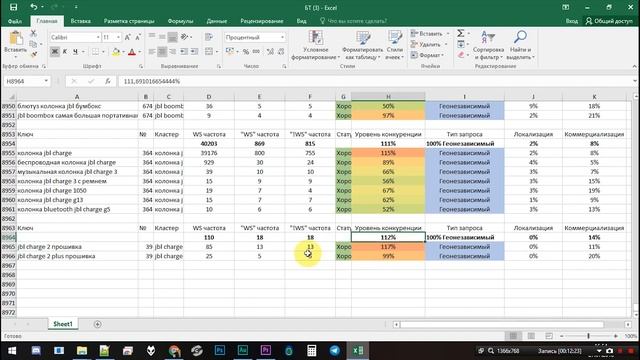Click the Undo arrow icon
Screen dimensions: 640x360
(x=33, y=7)
